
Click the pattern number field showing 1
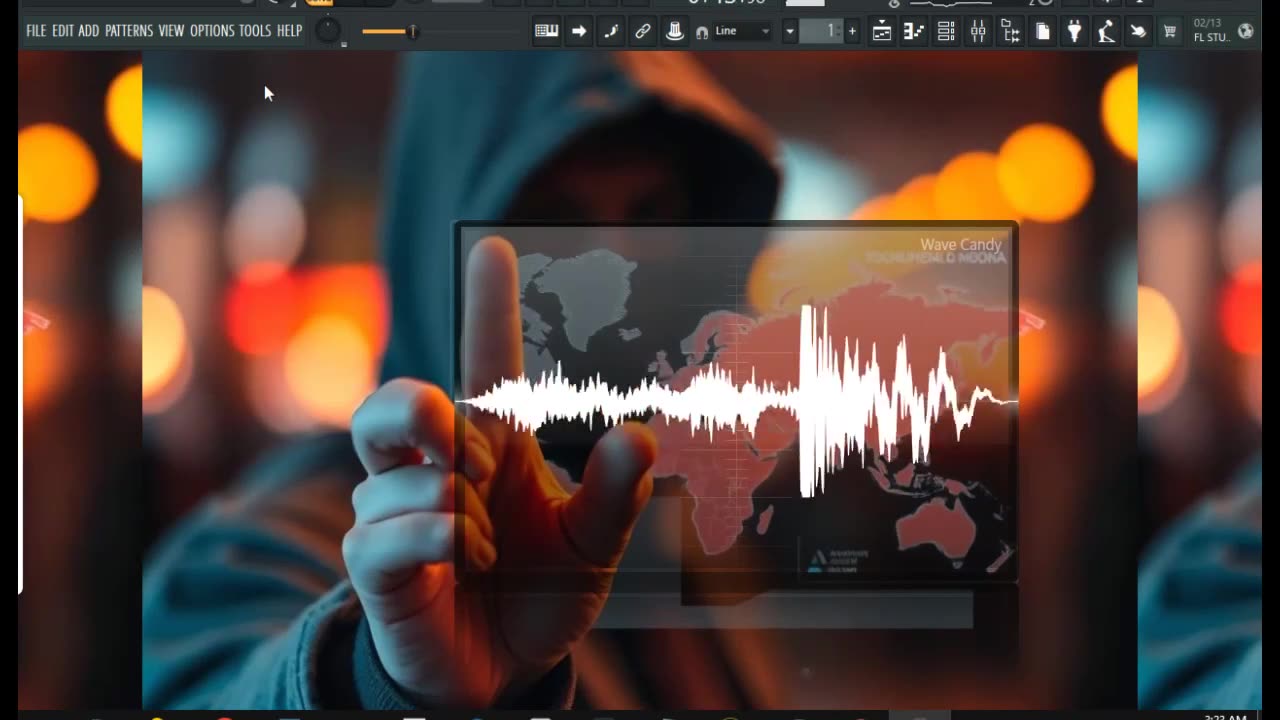point(821,31)
